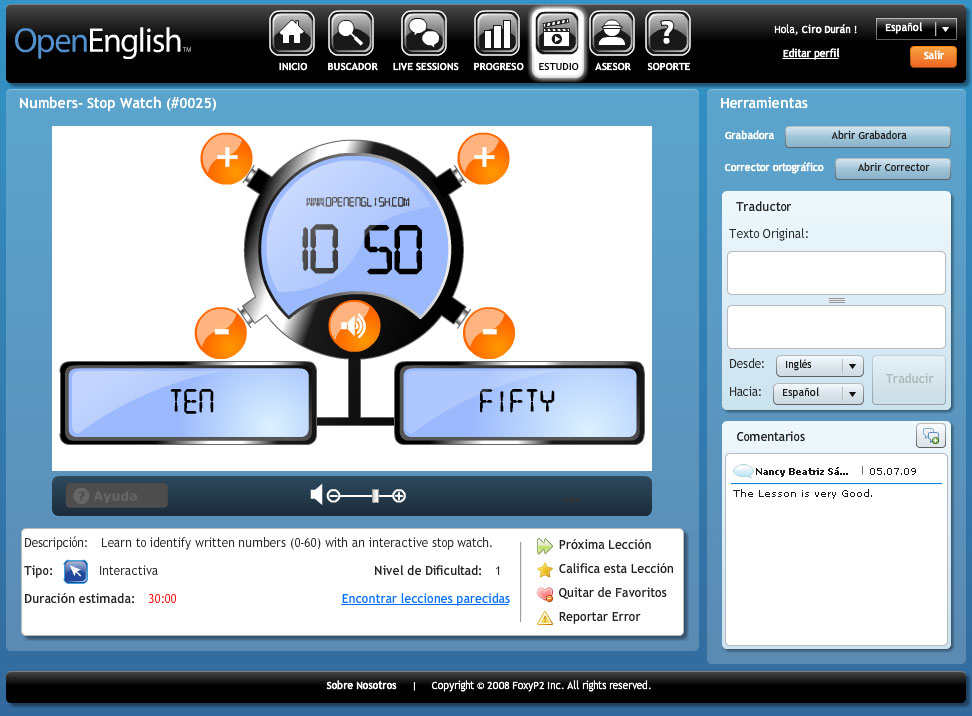Log out with the Salir button
This screenshot has height=716, width=972.
pos(933,56)
